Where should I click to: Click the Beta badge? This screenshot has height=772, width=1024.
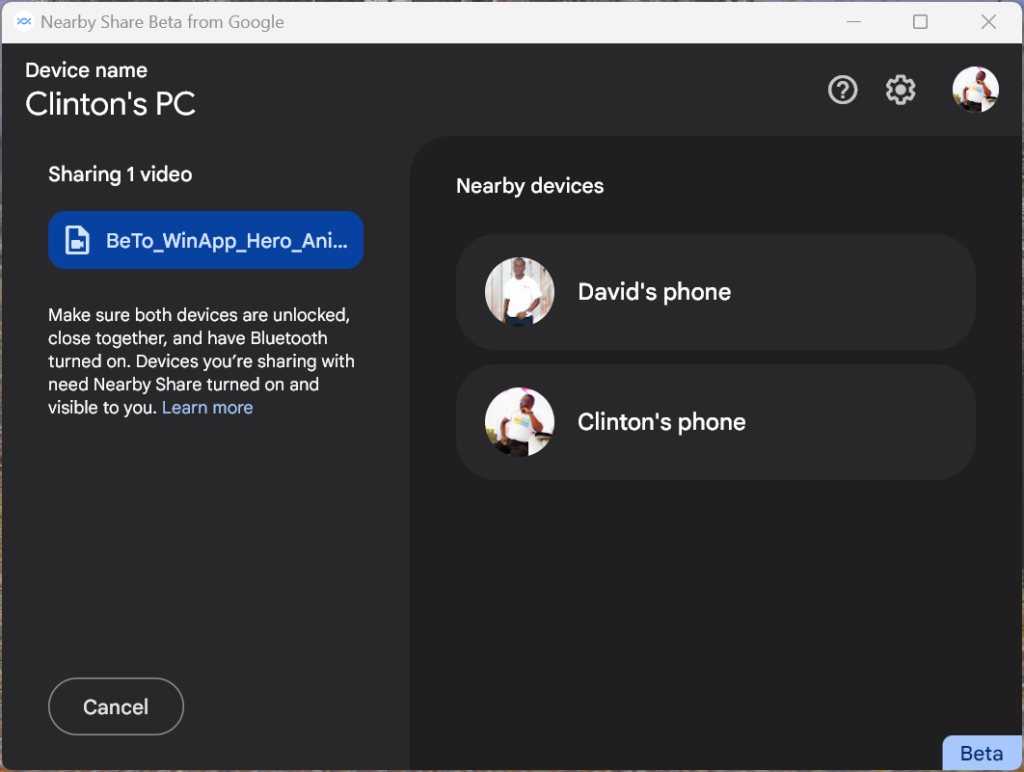click(x=982, y=753)
